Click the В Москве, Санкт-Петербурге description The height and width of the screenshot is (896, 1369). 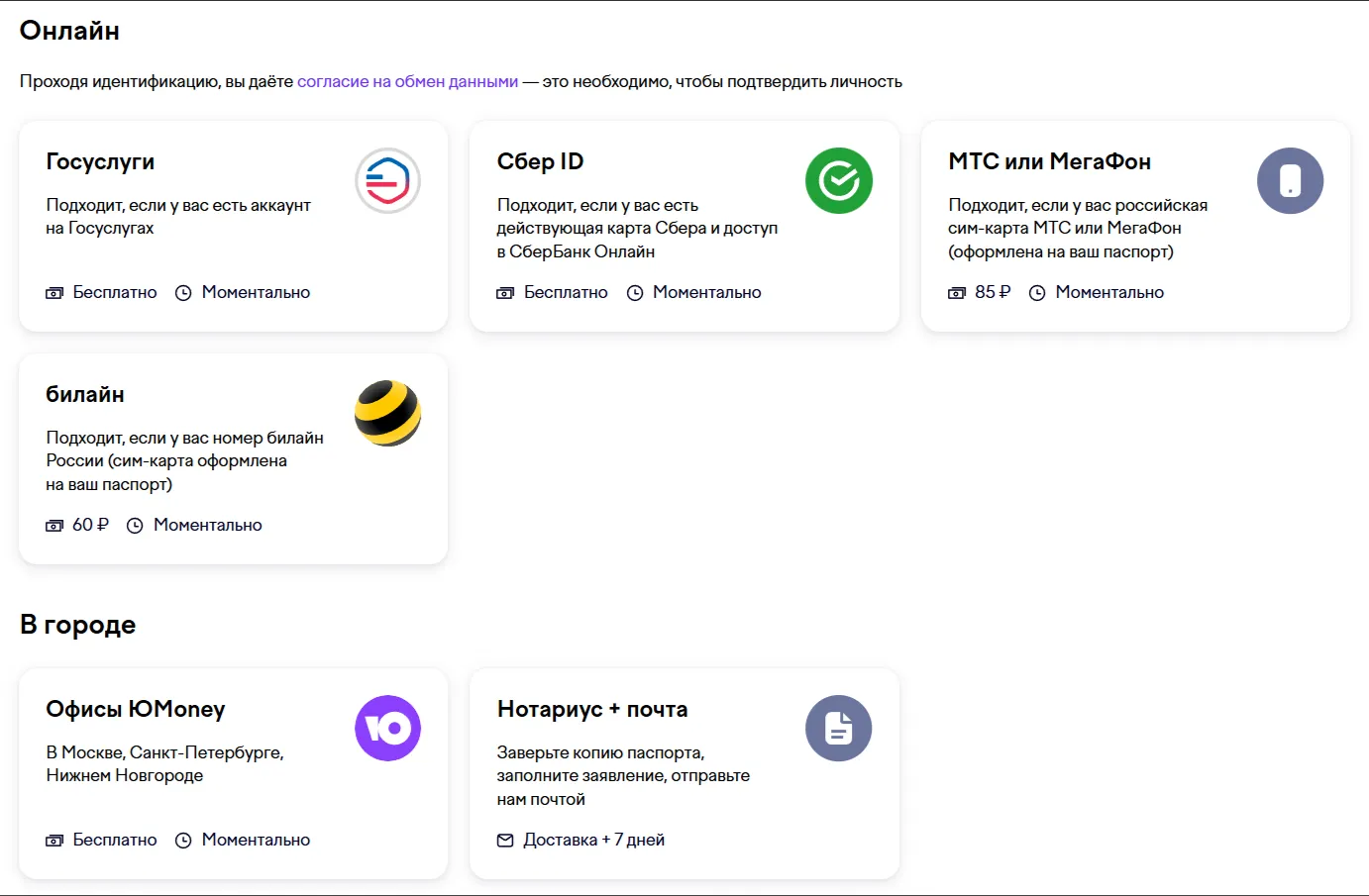(164, 764)
